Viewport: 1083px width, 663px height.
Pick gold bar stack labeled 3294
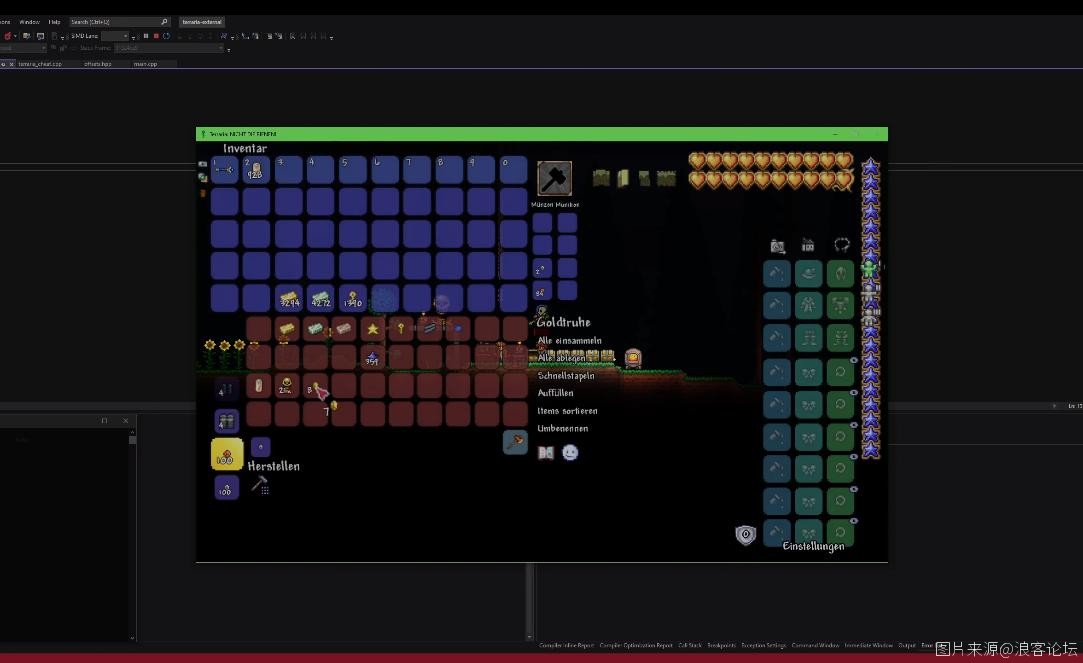click(289, 298)
